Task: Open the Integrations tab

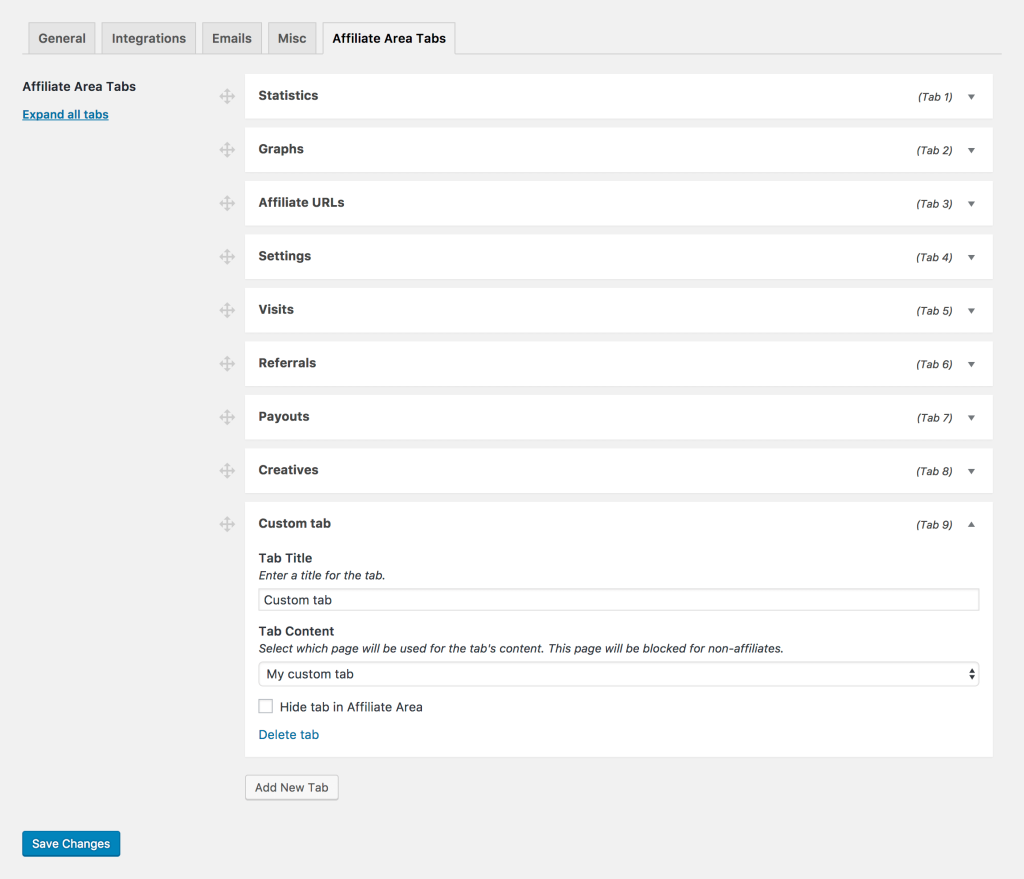Action: pos(148,38)
